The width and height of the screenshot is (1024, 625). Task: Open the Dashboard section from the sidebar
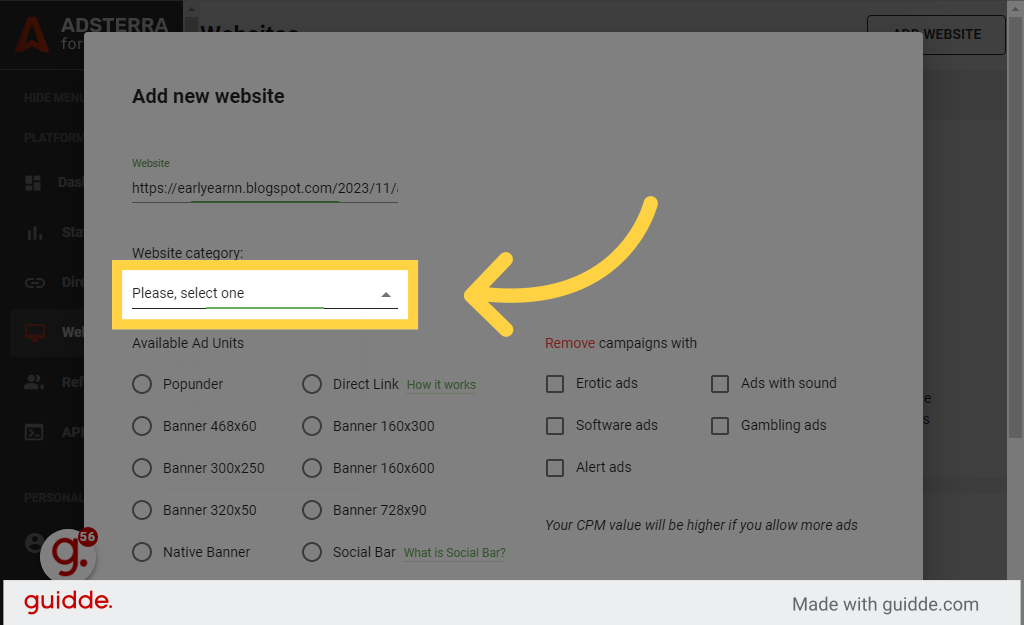pyautogui.click(x=35, y=182)
